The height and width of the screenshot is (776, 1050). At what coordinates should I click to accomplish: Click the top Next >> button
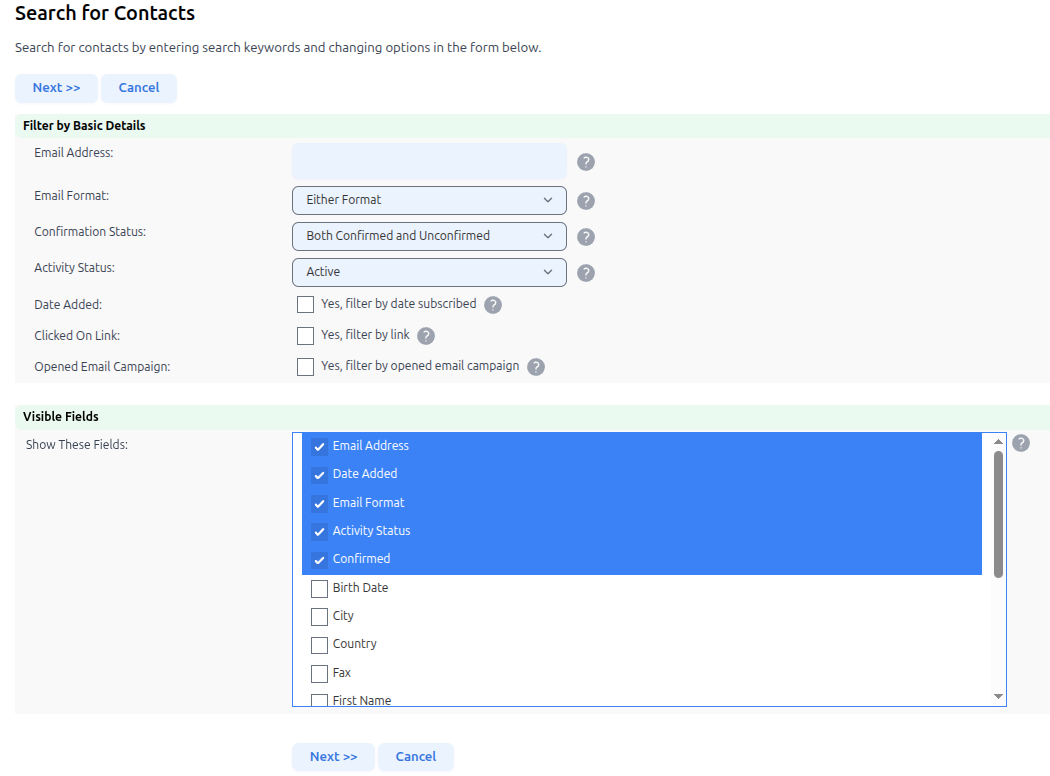click(x=56, y=88)
